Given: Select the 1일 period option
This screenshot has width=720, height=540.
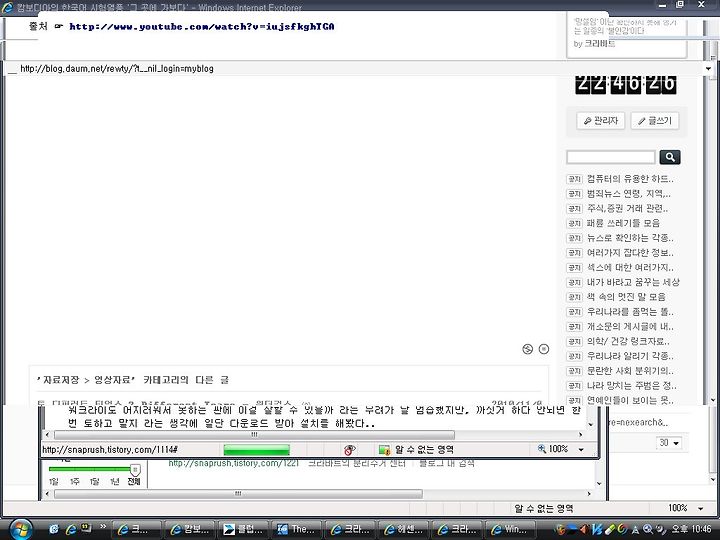Looking at the screenshot, I should coord(54,481).
